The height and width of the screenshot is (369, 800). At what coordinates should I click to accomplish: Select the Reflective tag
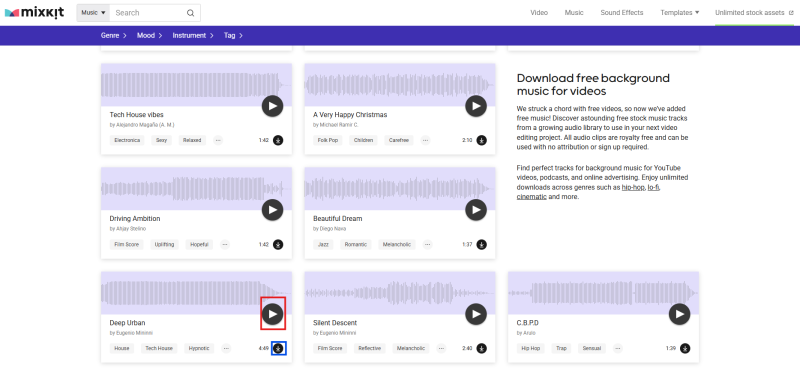(370, 348)
